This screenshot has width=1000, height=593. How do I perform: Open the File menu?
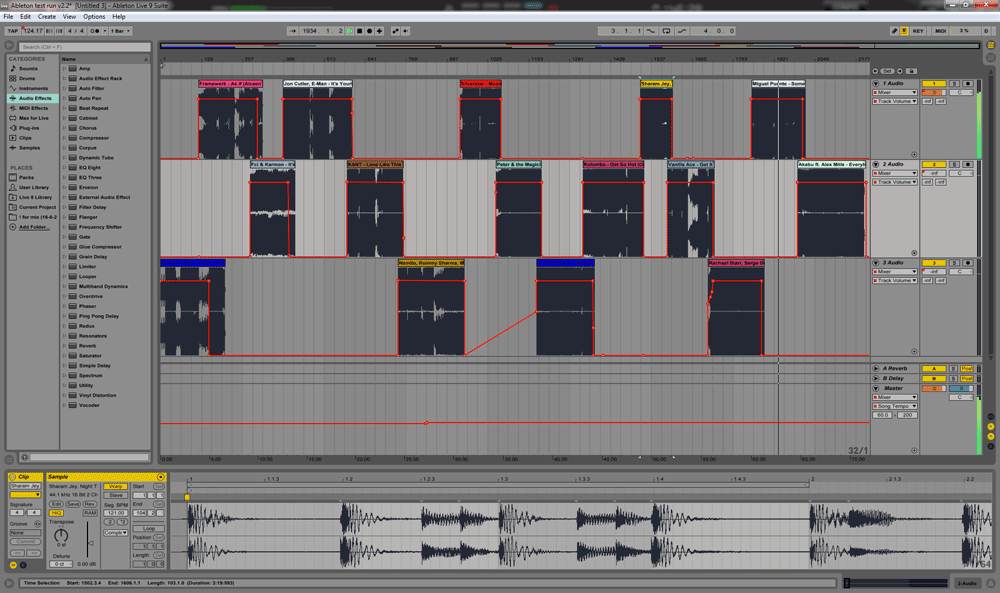point(8,17)
